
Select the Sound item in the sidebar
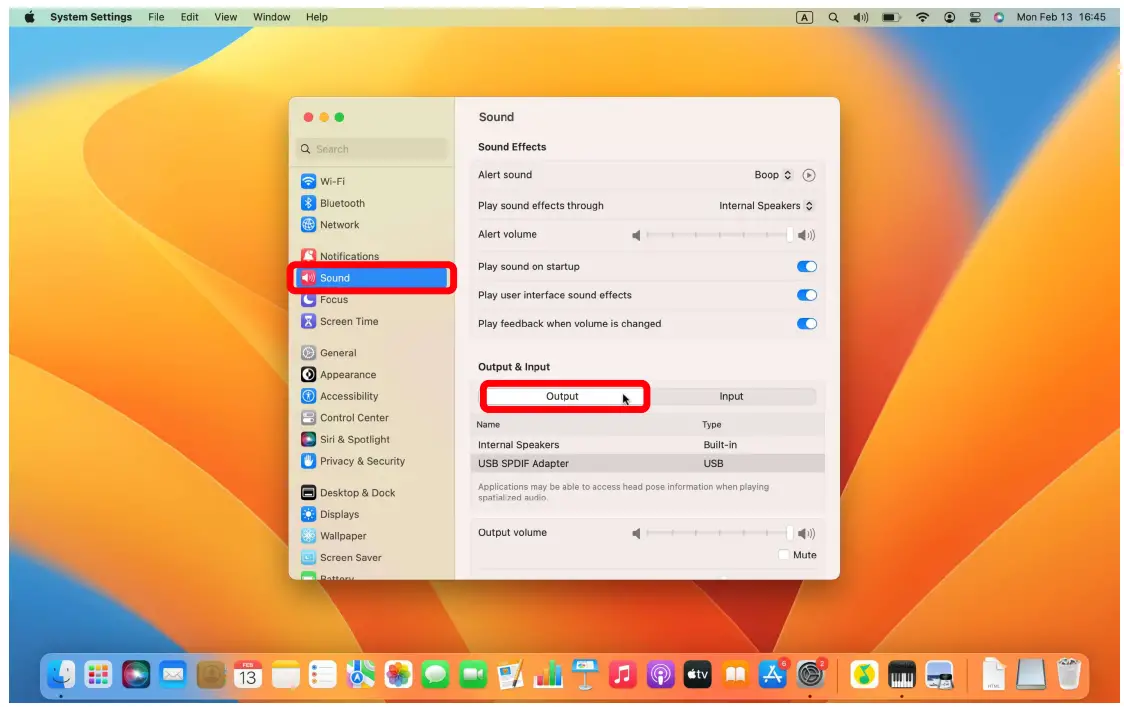pos(371,277)
